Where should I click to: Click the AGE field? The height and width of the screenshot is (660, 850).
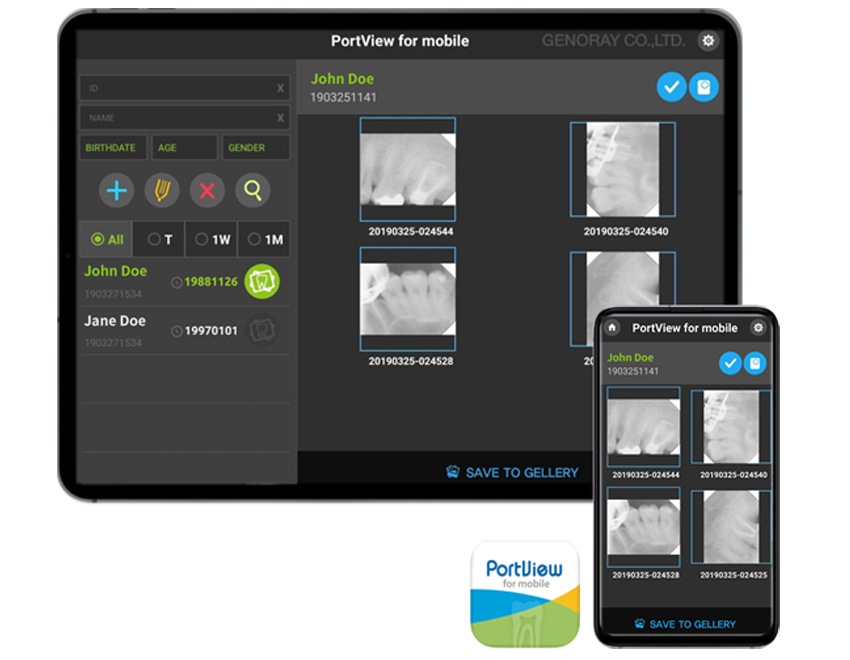point(184,147)
